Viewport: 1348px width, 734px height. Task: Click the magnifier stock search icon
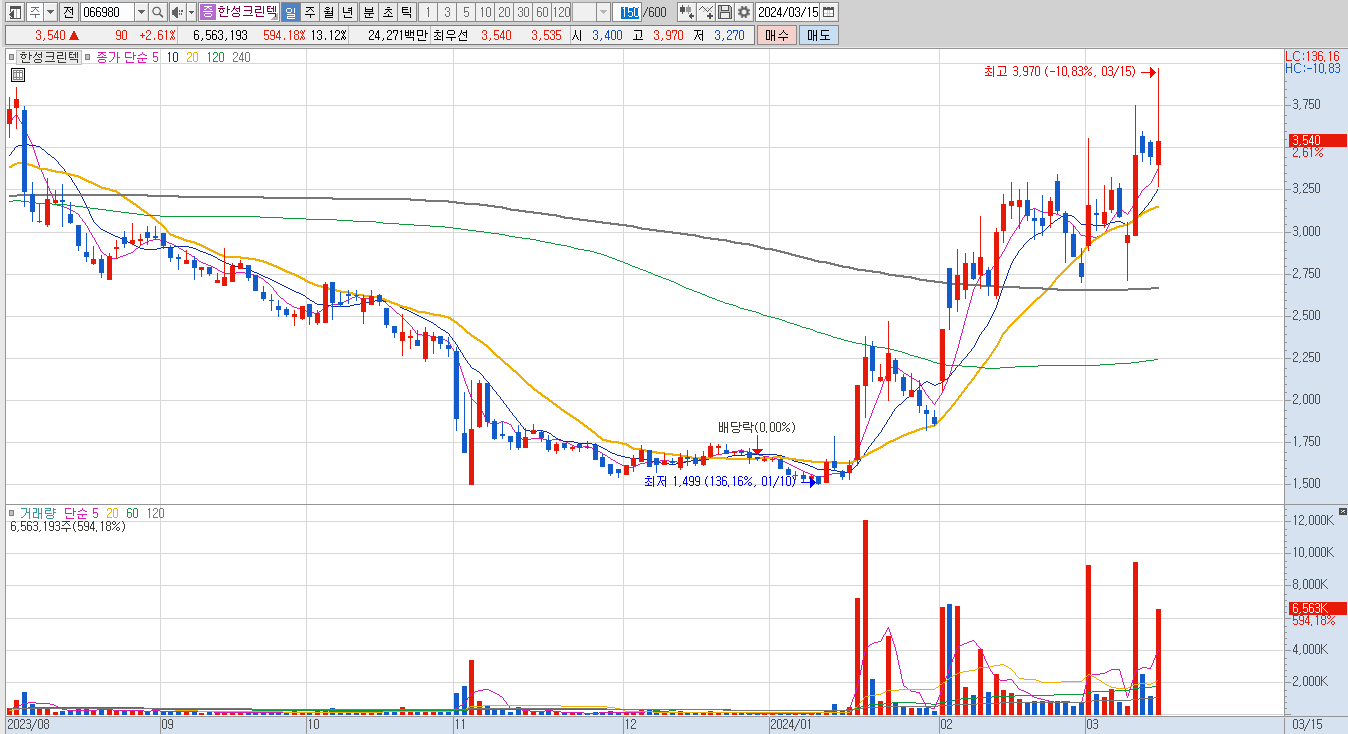pos(158,12)
